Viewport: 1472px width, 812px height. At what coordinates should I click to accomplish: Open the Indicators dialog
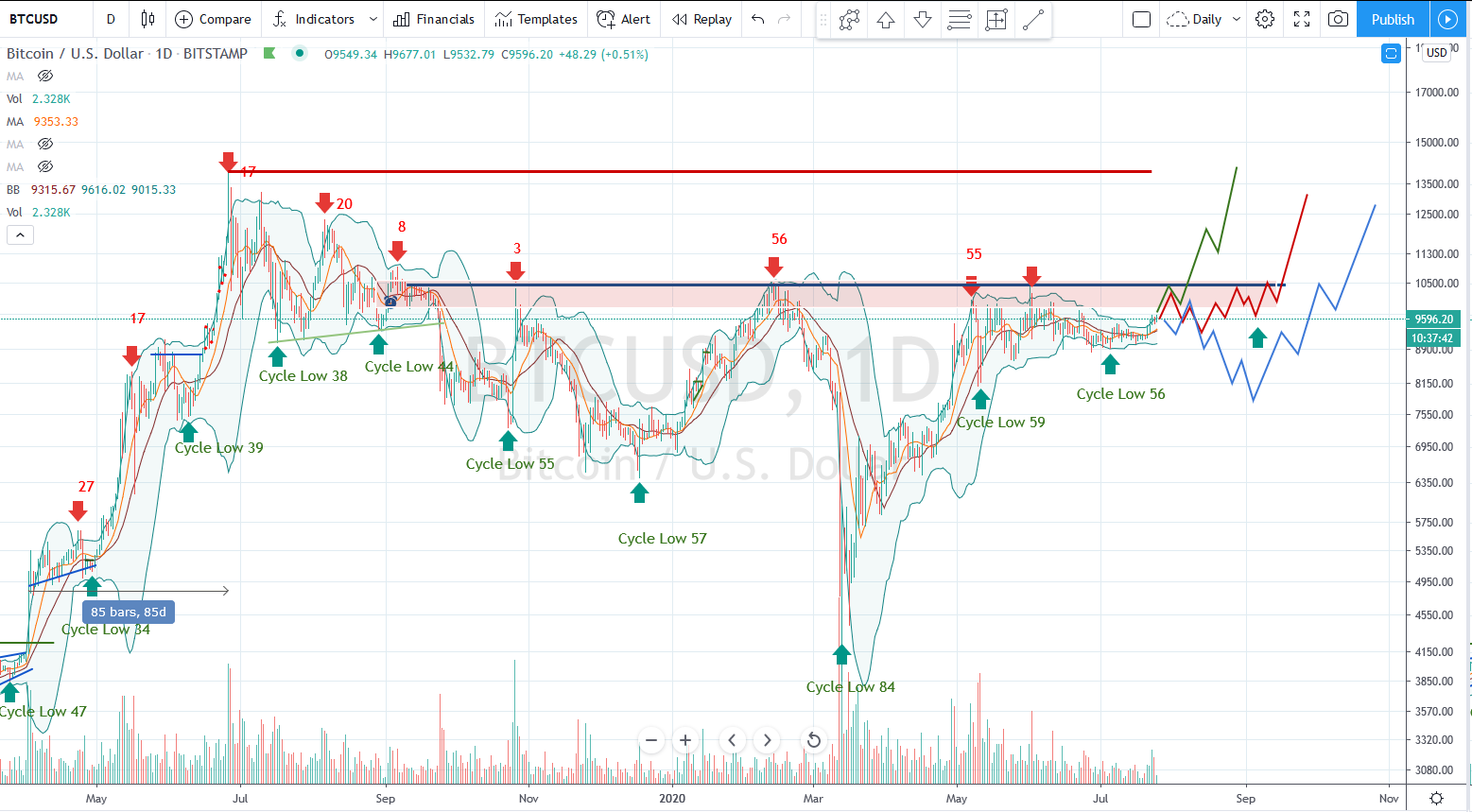coord(314,19)
